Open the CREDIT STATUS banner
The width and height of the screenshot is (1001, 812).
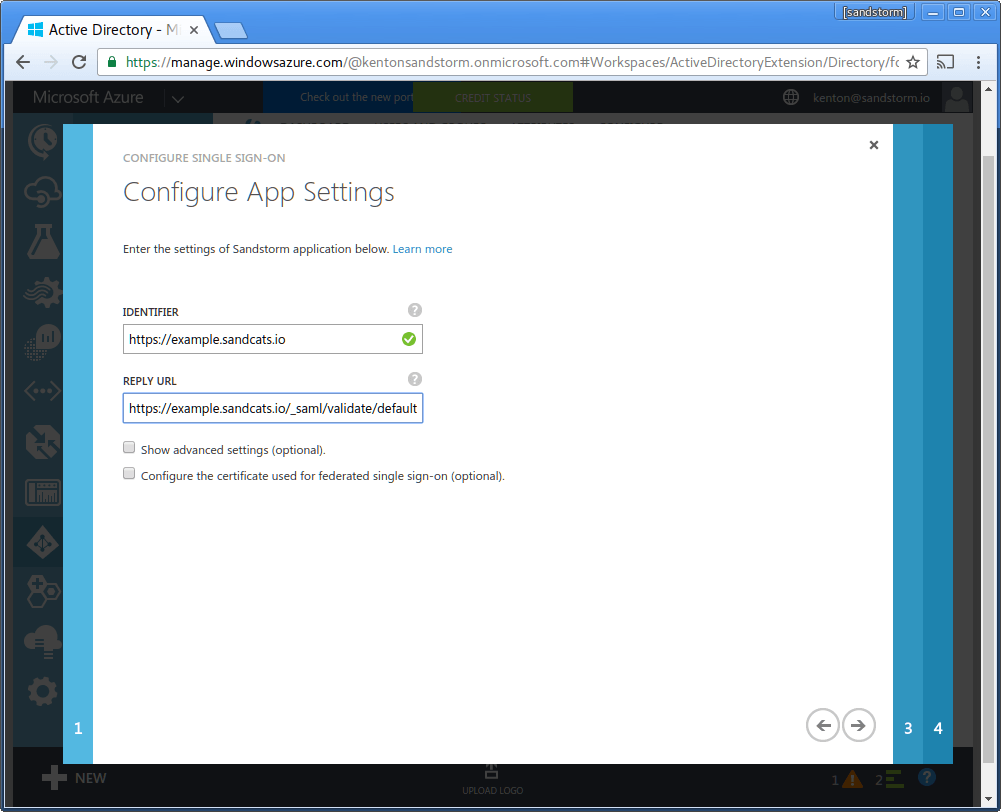point(493,98)
